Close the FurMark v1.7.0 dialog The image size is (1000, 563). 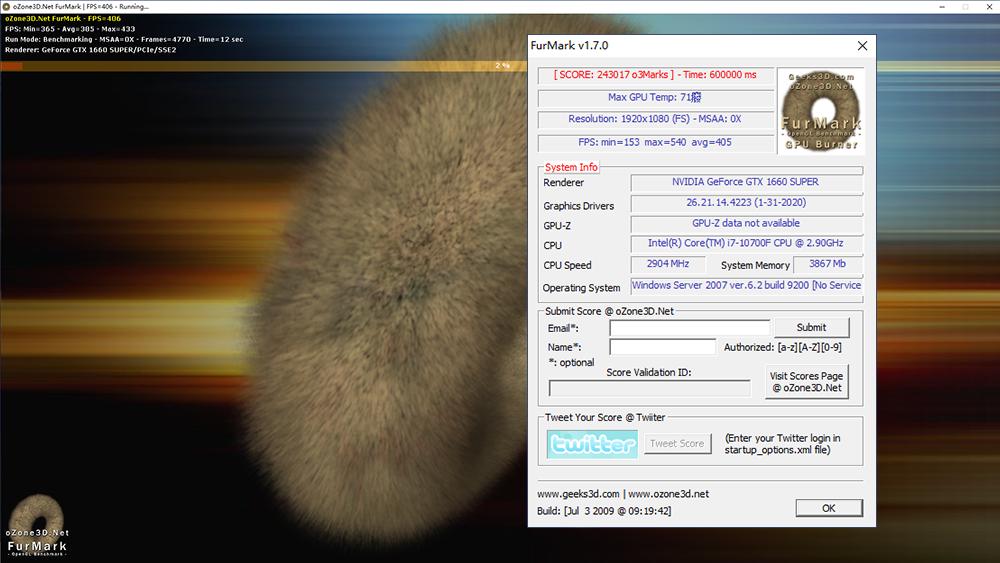point(862,46)
